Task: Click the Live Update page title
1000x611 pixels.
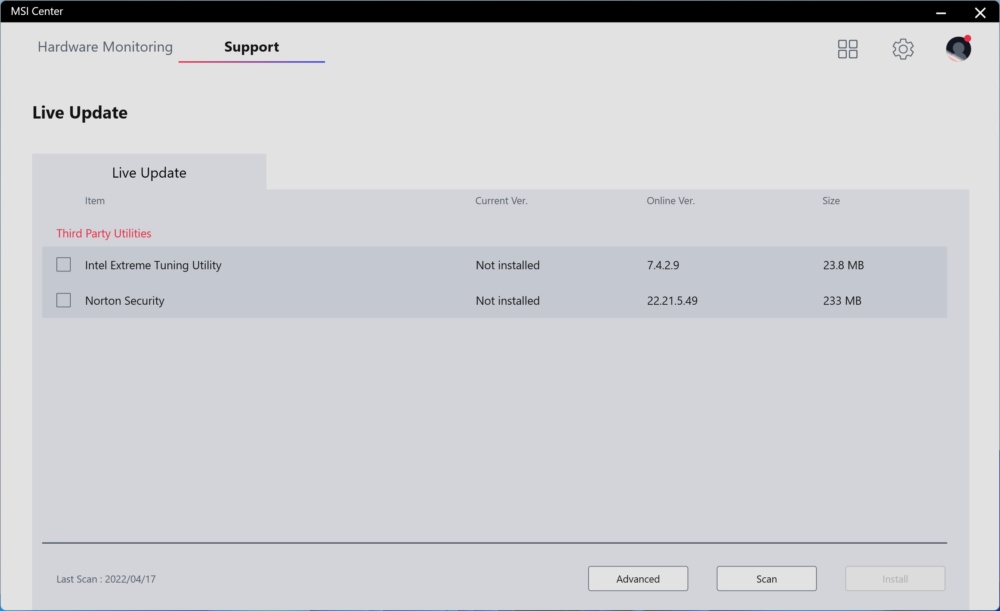Action: pyautogui.click(x=80, y=112)
